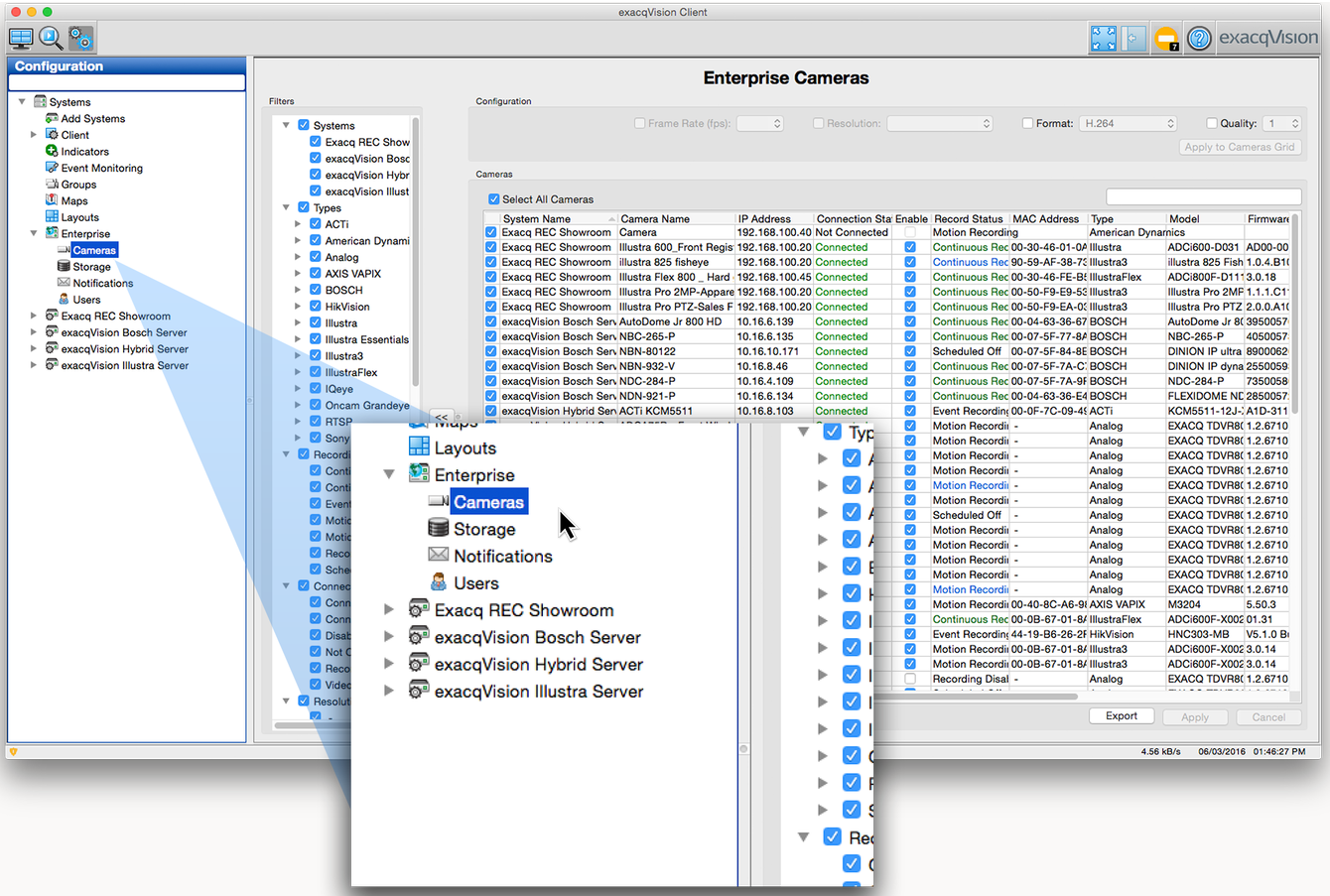The image size is (1330, 896).
Task: Open the Search mode magnifier icon
Action: [51, 39]
